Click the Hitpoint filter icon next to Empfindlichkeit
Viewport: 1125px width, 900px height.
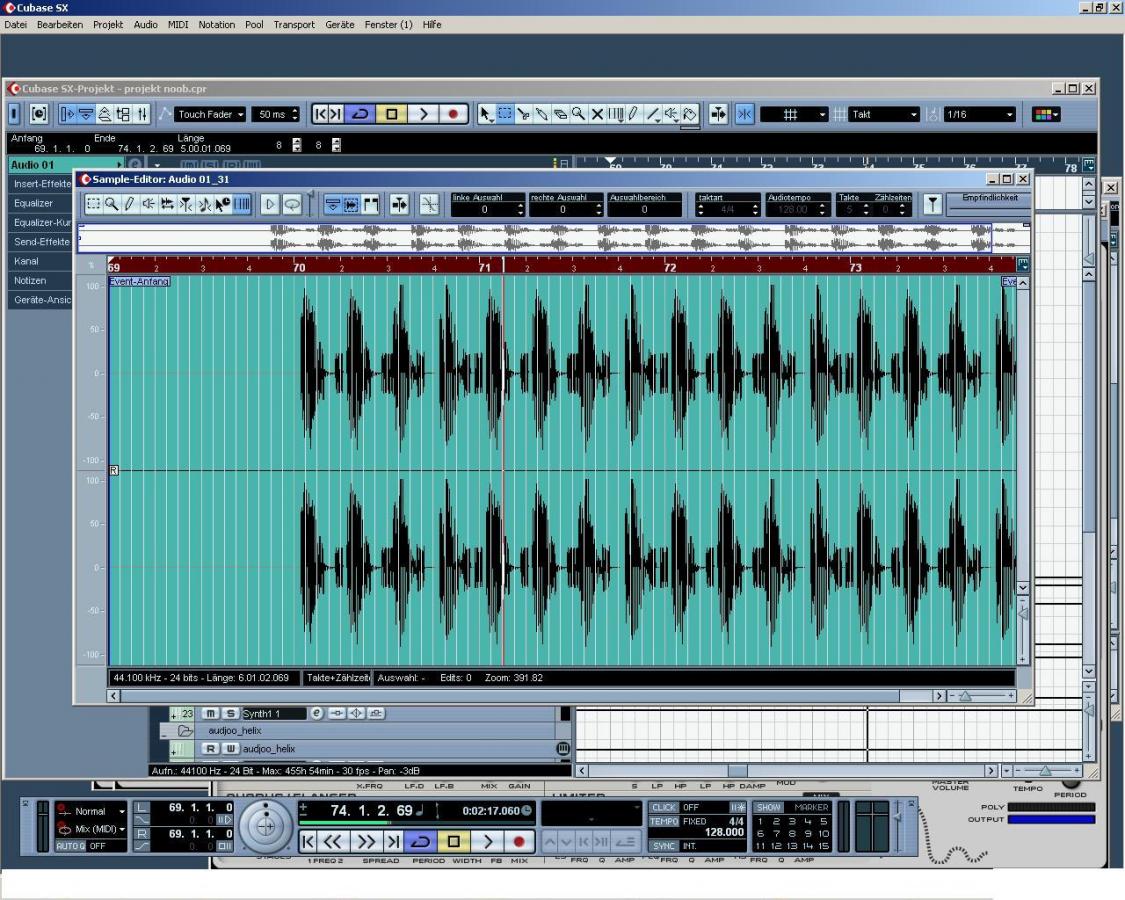[932, 205]
